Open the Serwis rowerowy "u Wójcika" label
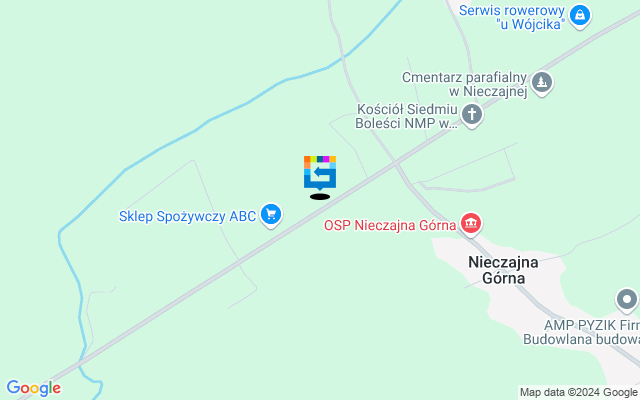Screen dimensions: 640x400 tap(511, 17)
